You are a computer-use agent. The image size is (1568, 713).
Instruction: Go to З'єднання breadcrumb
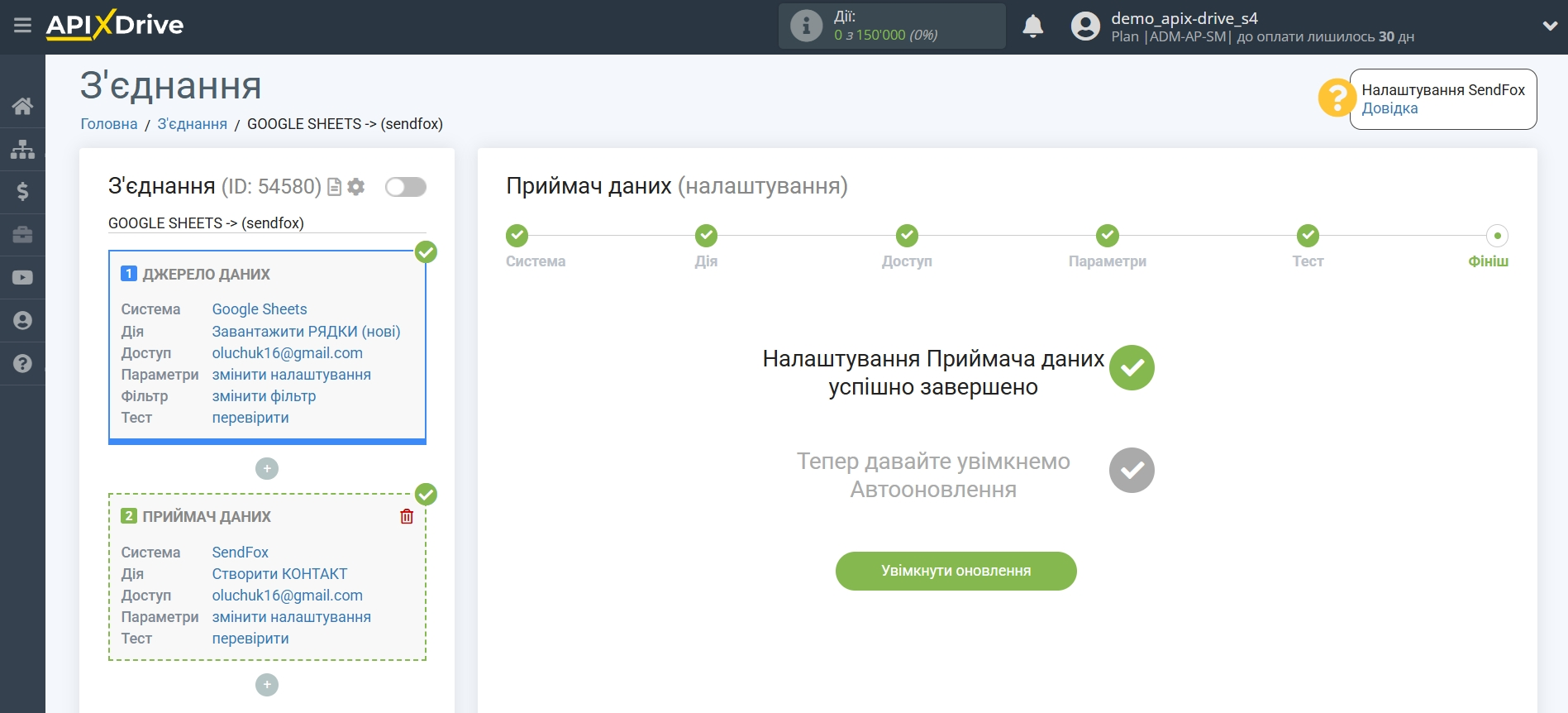click(192, 124)
